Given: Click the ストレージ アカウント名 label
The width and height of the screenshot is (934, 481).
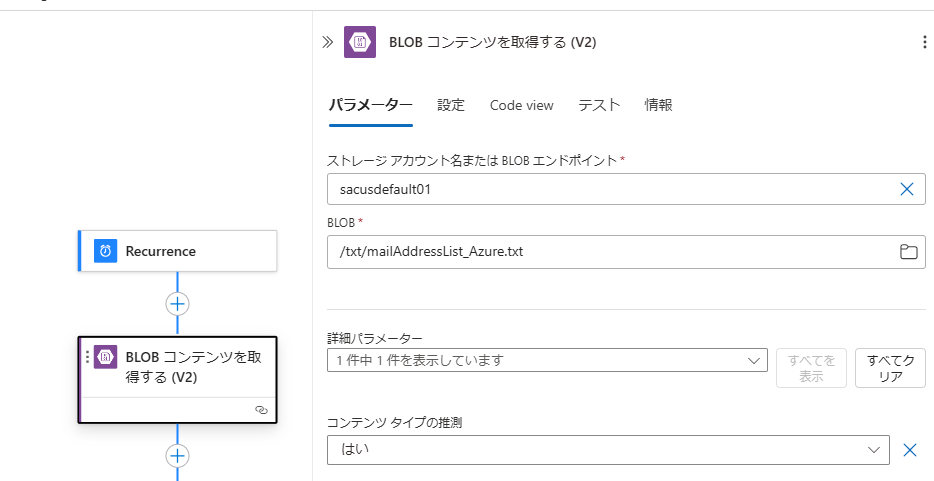Looking at the screenshot, I should click(x=472, y=160).
